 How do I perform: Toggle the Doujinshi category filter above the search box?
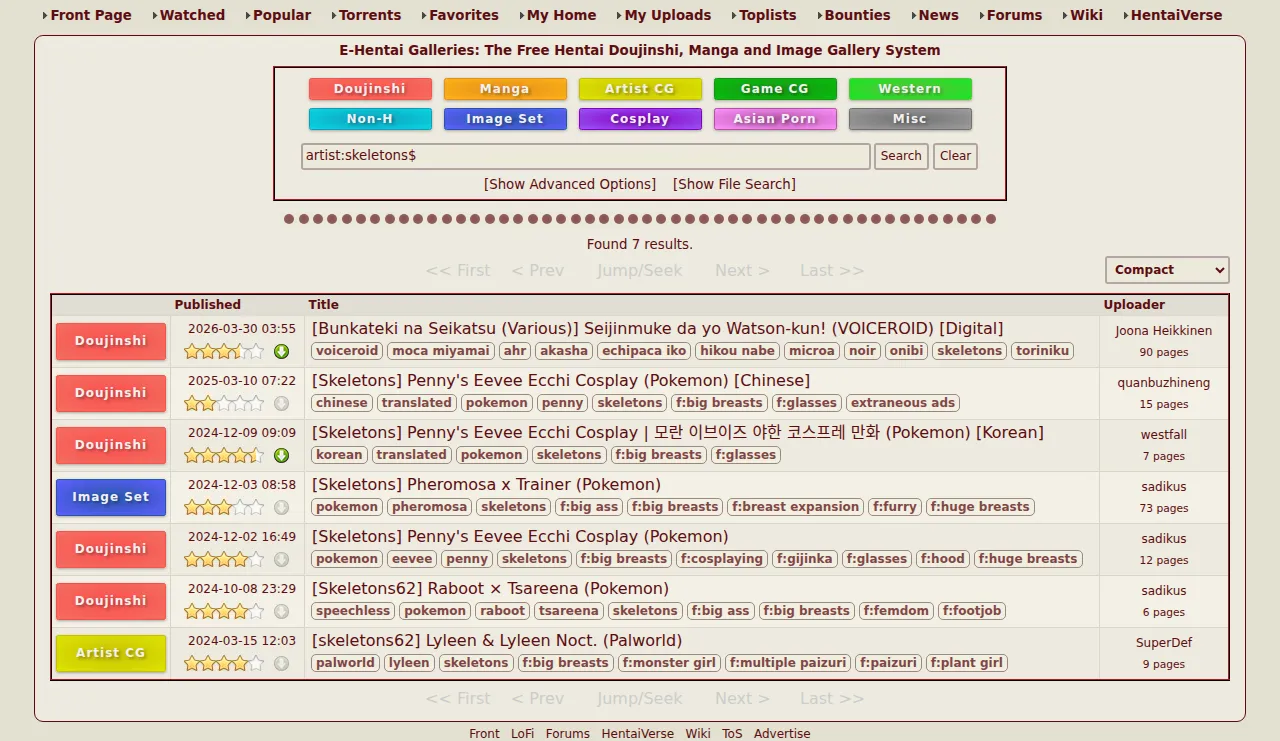[x=370, y=89]
